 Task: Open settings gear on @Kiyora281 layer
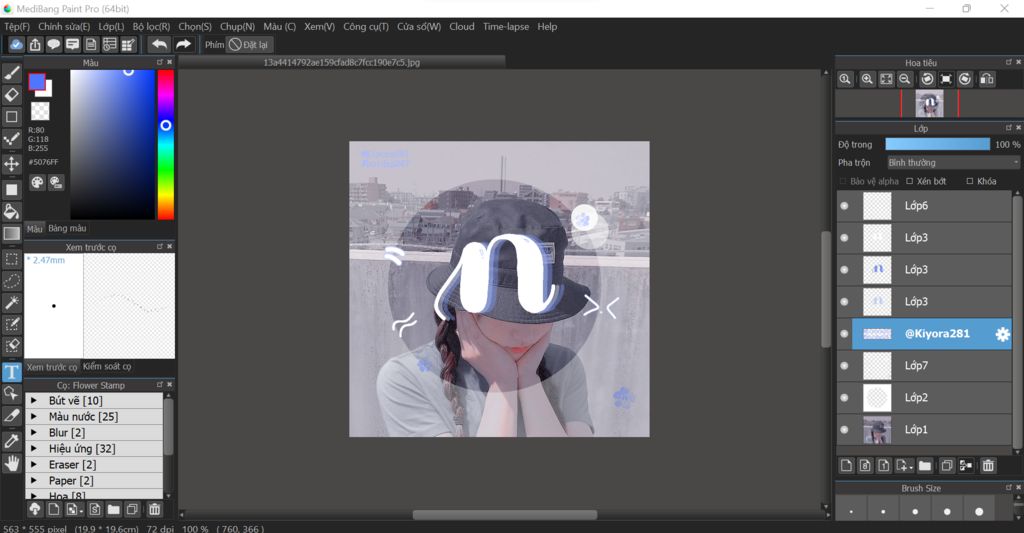coord(1002,334)
